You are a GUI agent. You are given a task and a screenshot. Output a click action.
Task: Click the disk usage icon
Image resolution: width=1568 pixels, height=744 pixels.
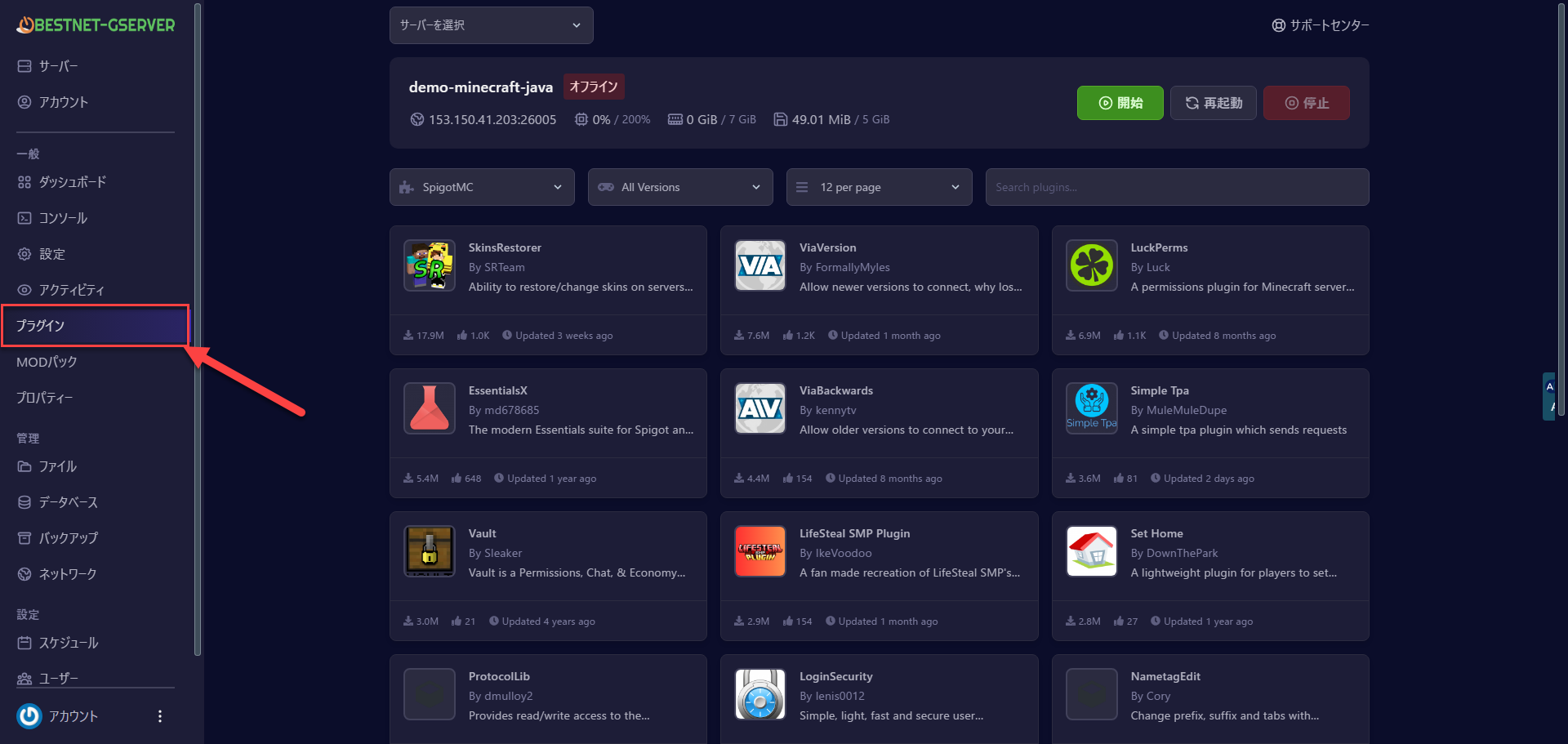click(781, 119)
